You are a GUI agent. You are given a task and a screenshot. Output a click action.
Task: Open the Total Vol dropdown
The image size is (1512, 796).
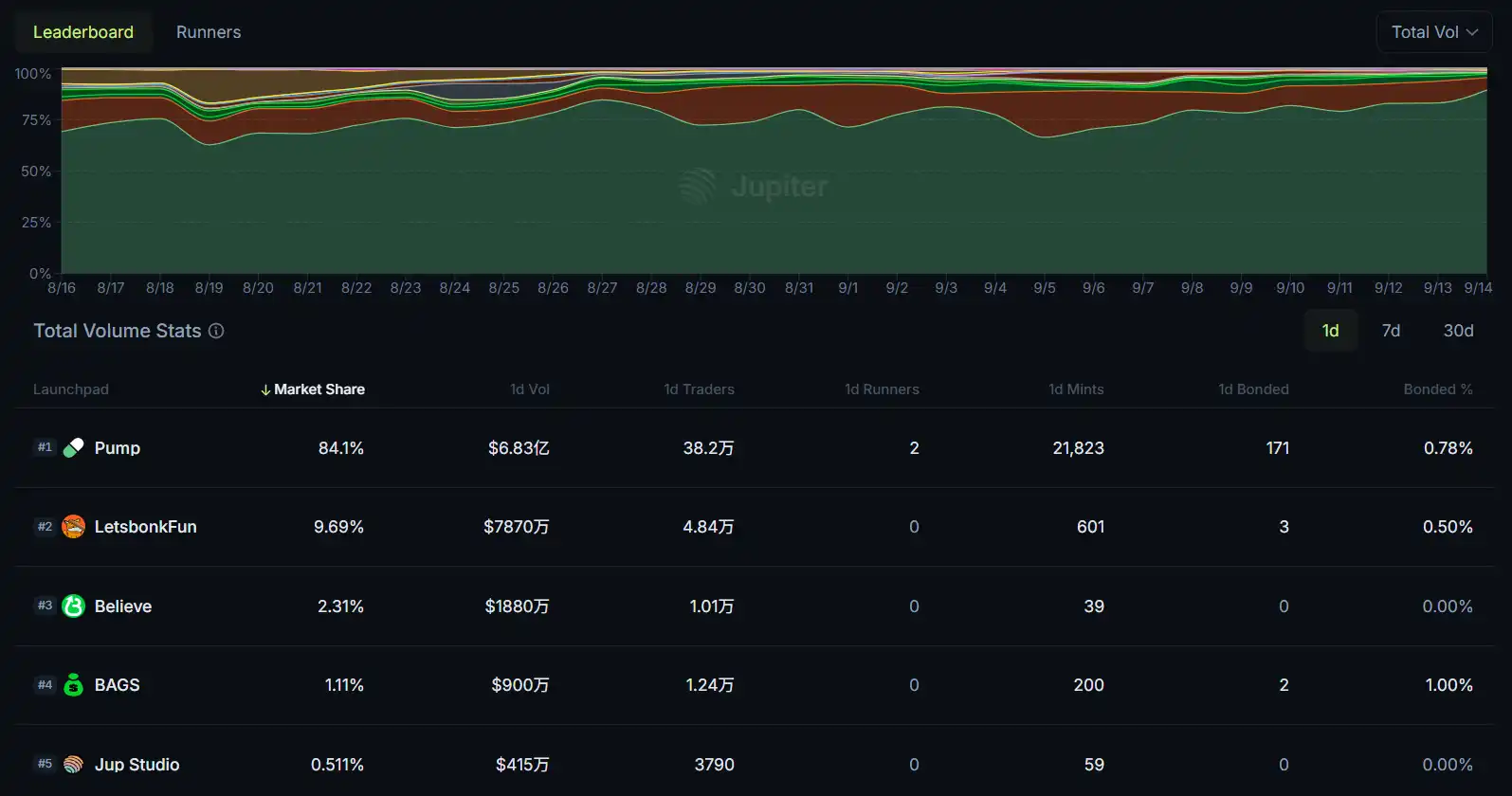[1433, 32]
